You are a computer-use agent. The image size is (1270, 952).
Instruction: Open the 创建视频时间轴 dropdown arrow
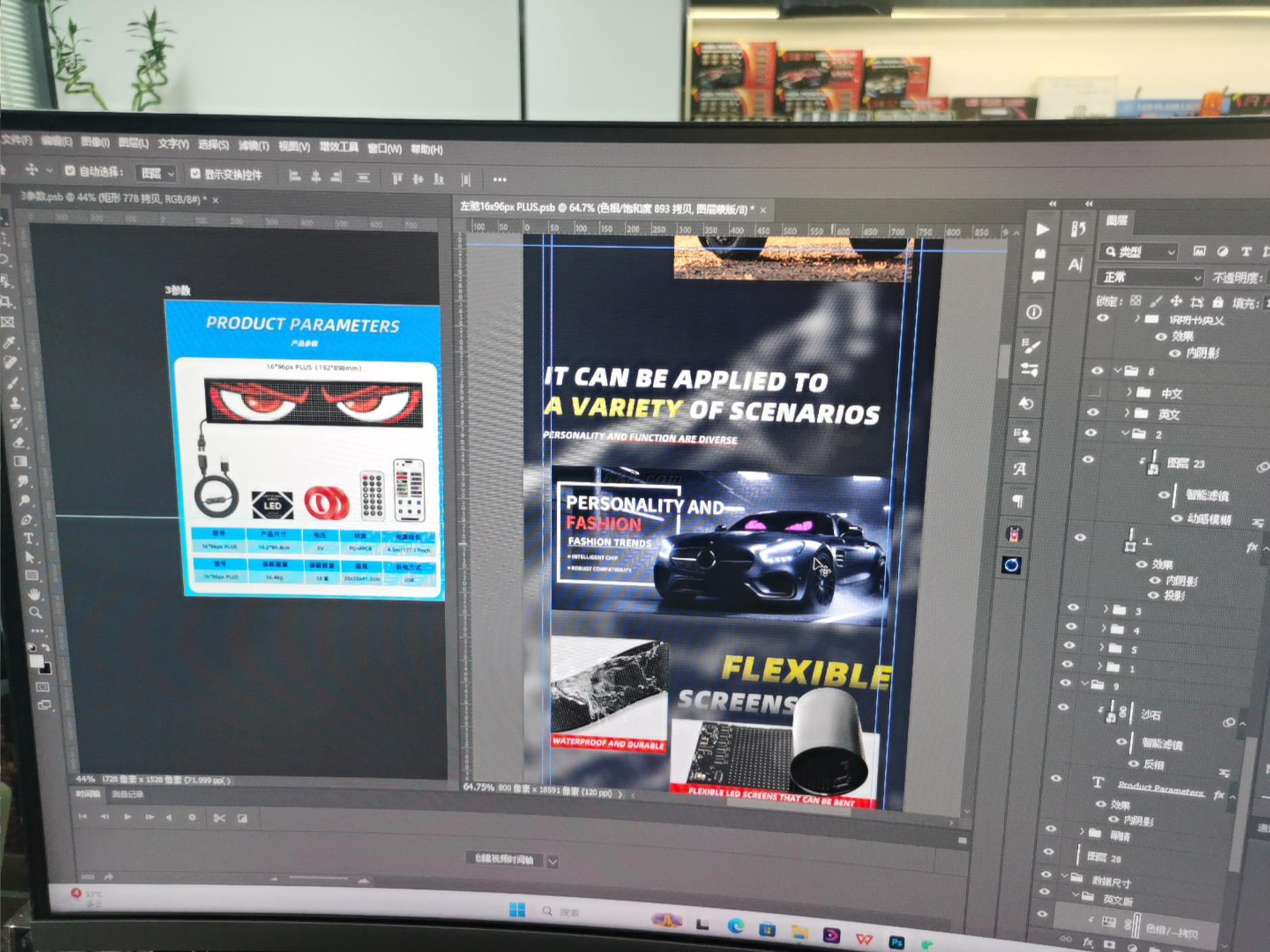[552, 861]
